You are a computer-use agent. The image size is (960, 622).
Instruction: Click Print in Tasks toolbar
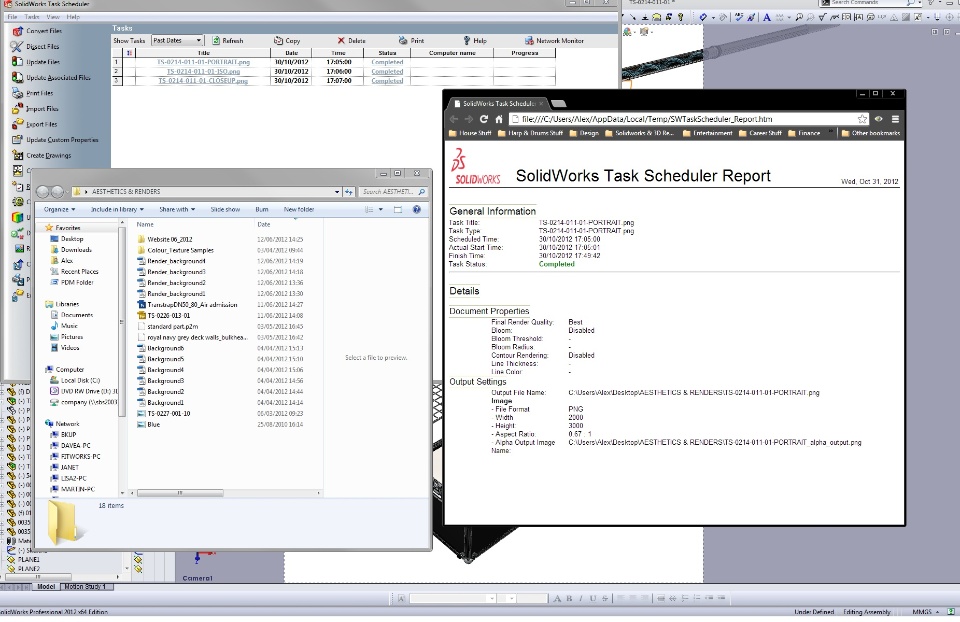click(411, 40)
